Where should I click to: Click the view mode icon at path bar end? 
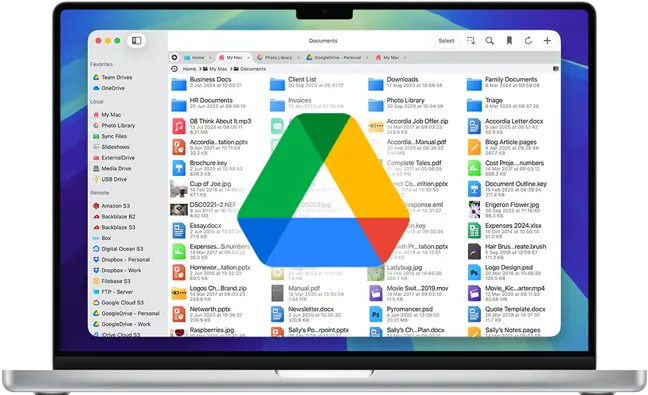pyautogui.click(x=556, y=69)
